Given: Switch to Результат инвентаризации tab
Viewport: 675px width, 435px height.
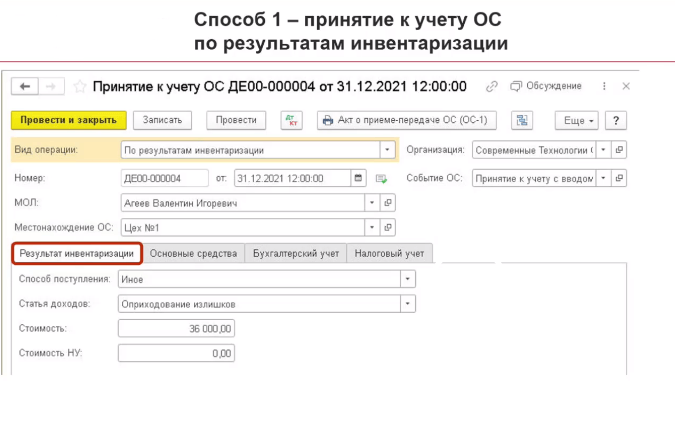Looking at the screenshot, I should pos(77,253).
